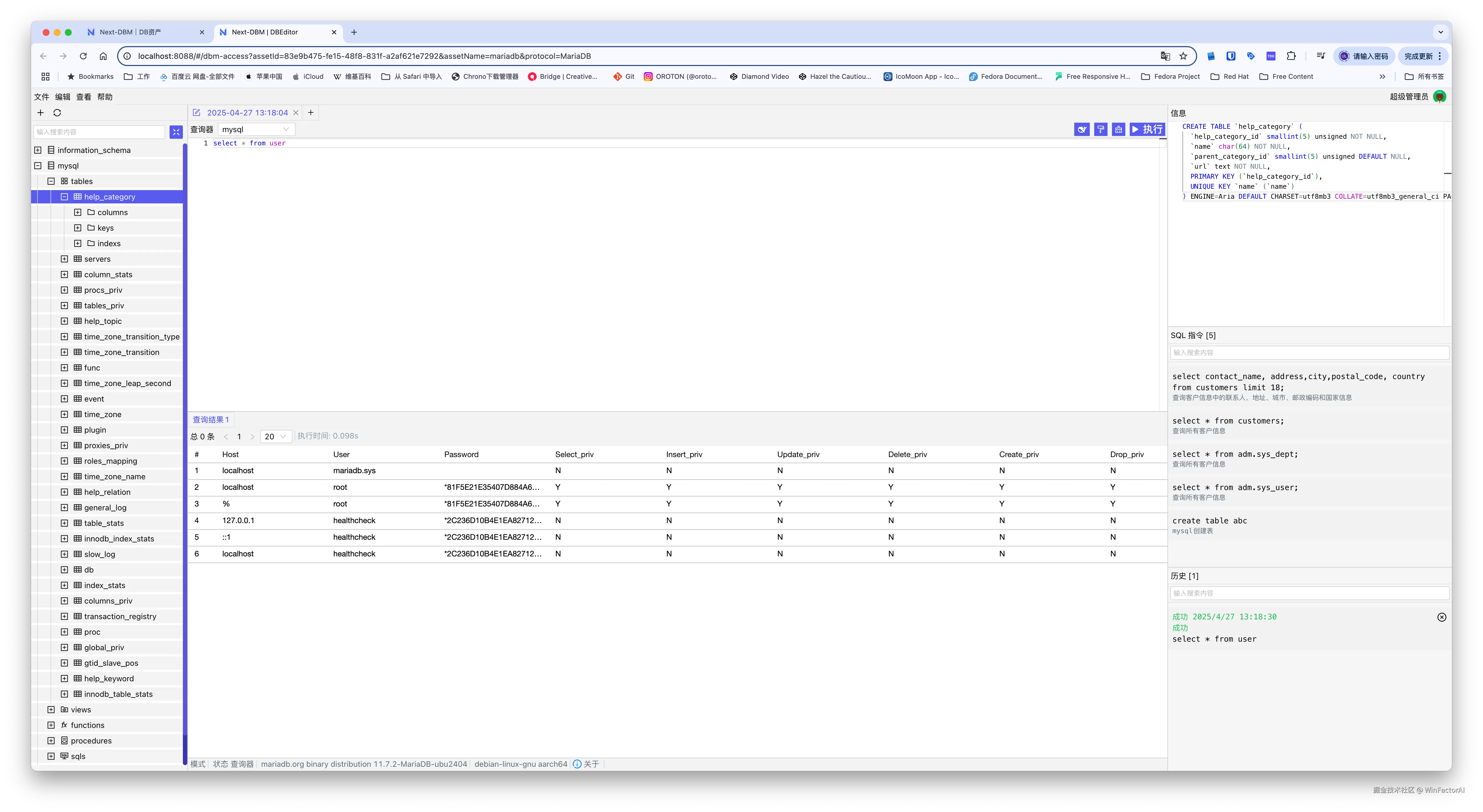Viewport: 1483px width, 812px height.
Task: Click the blue collapse icon beside the tree search box
Action: pos(176,132)
